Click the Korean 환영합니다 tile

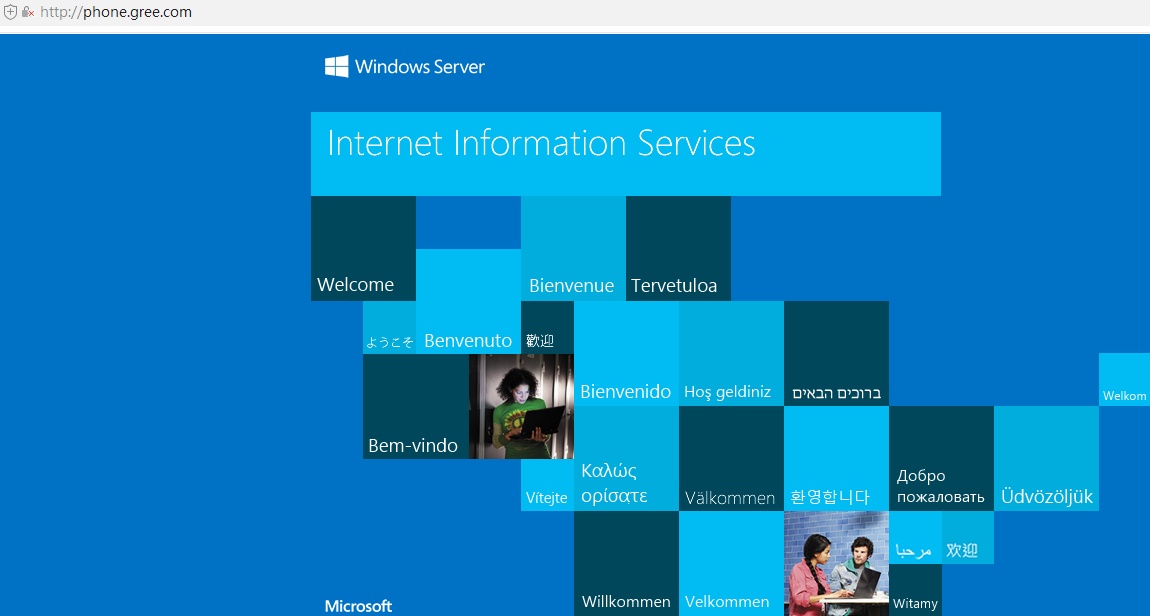[836, 458]
